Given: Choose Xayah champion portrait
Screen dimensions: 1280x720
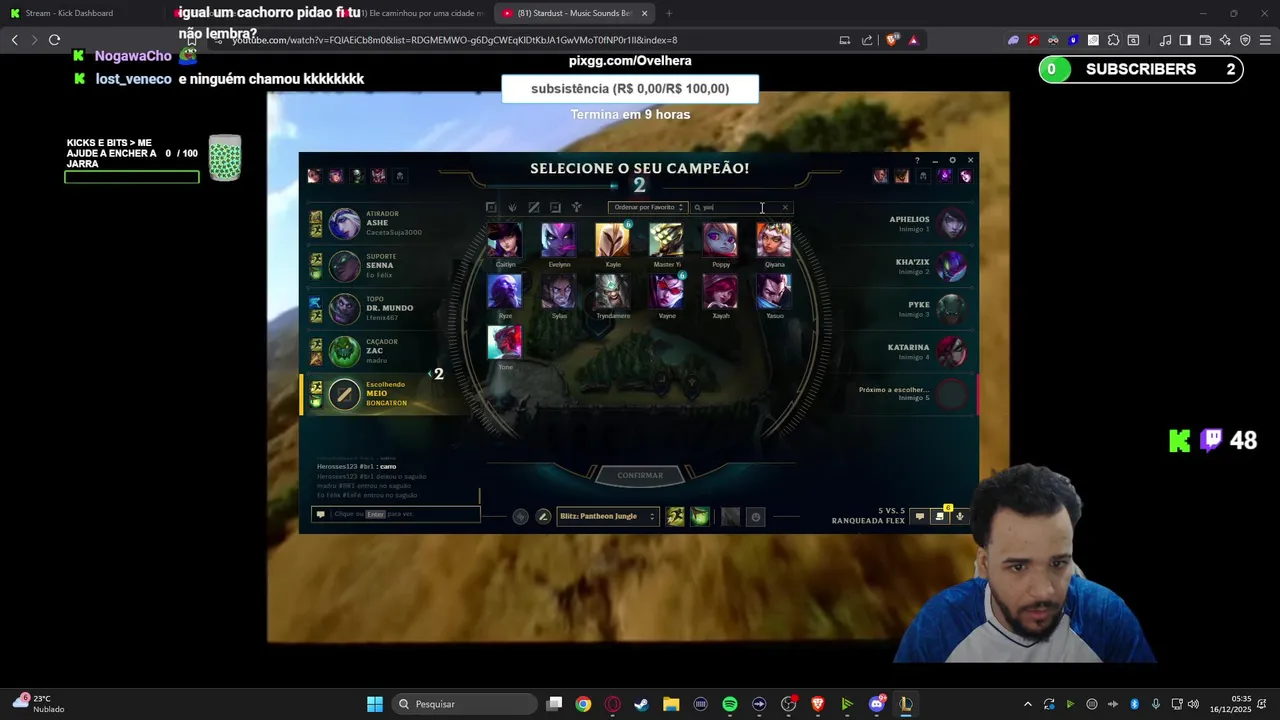Looking at the screenshot, I should click(x=721, y=292).
